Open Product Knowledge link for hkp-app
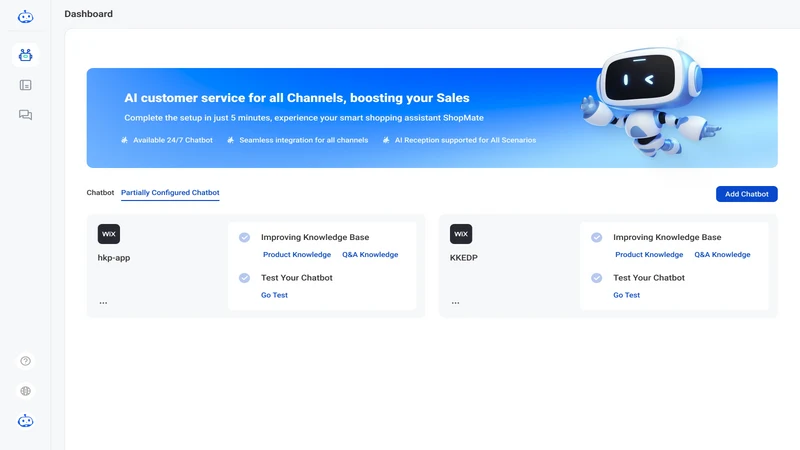 tap(297, 255)
